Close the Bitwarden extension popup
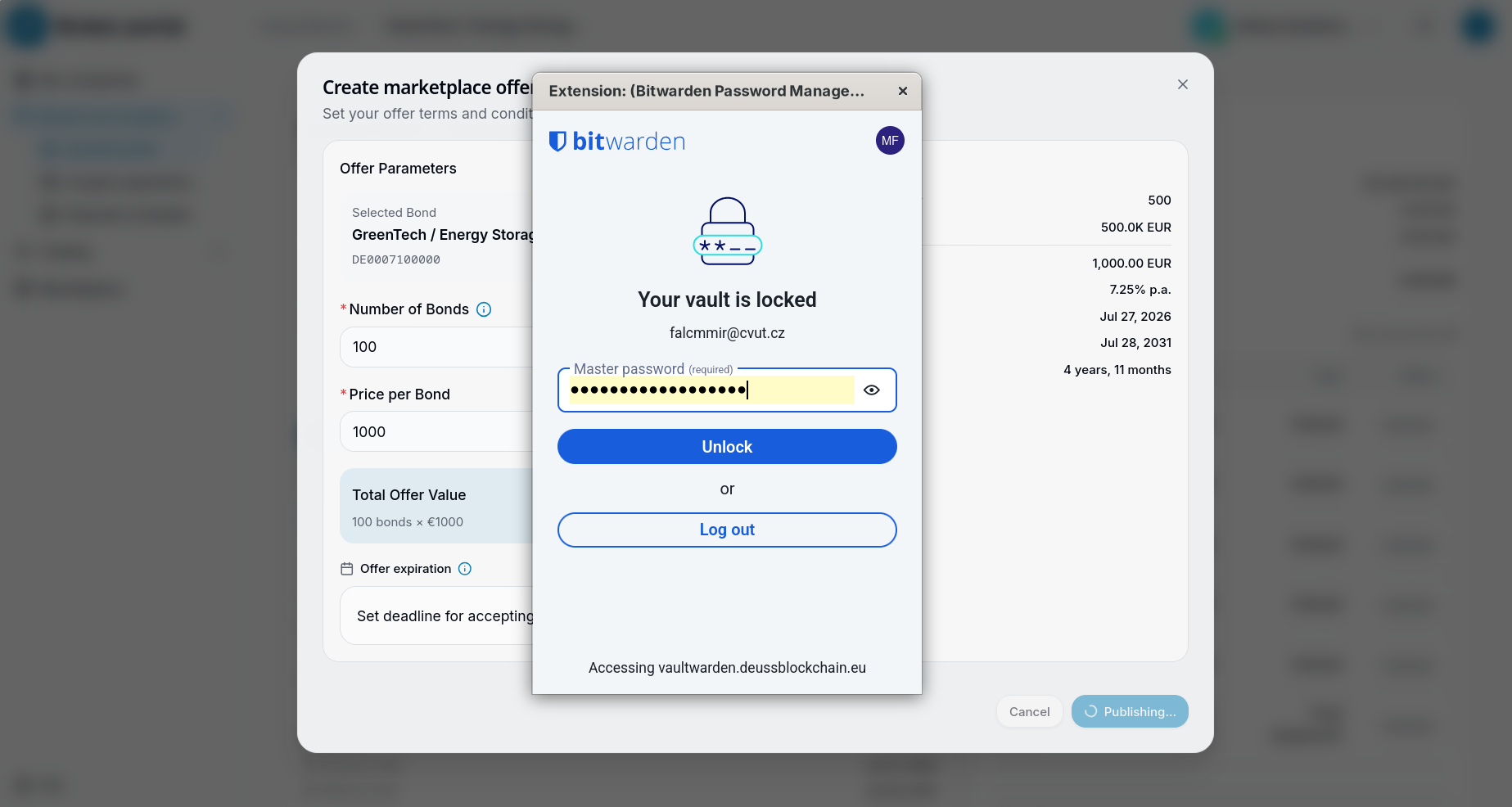 [903, 91]
